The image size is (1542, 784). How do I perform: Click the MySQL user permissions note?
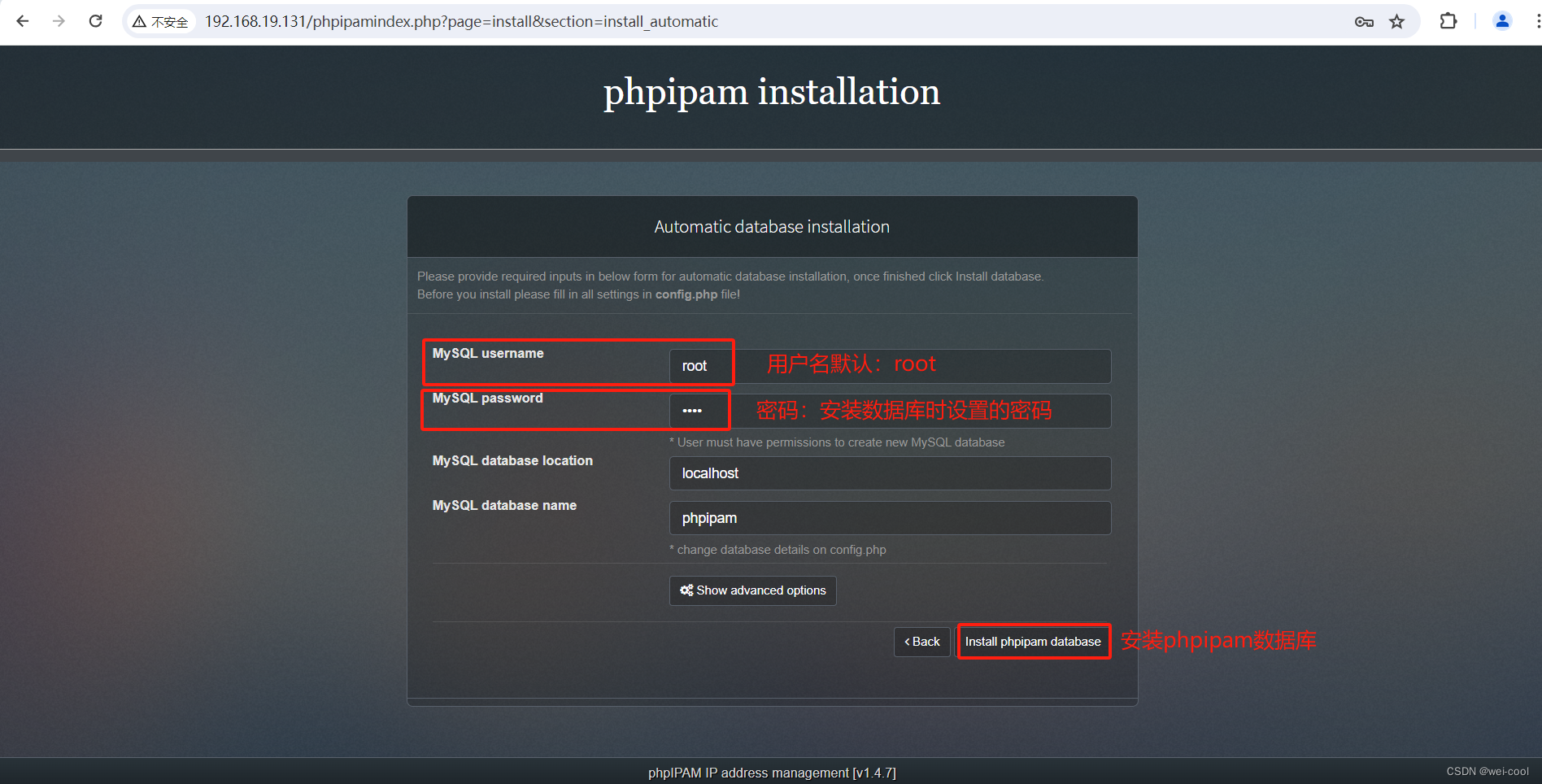pyautogui.click(x=837, y=442)
